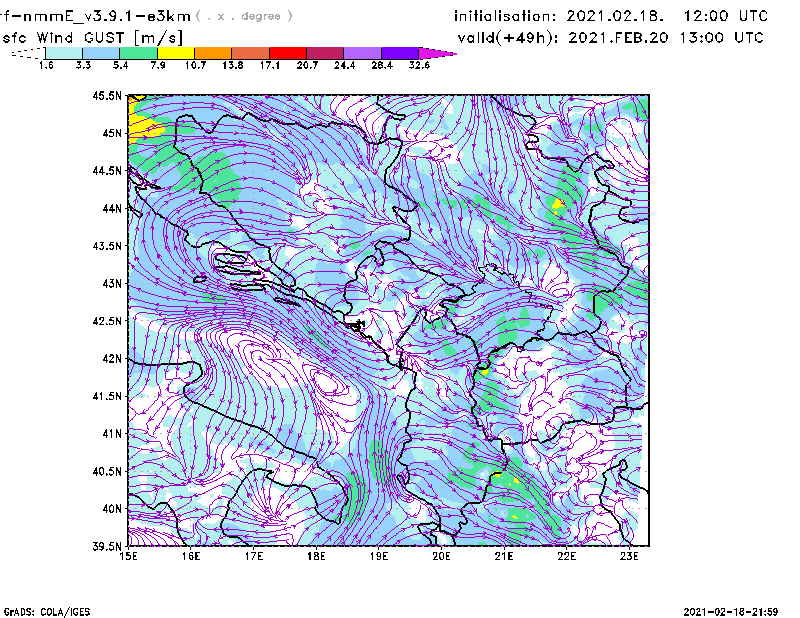800x618 pixels.
Task: Click latitude label "43N"
Action: [x=112, y=283]
